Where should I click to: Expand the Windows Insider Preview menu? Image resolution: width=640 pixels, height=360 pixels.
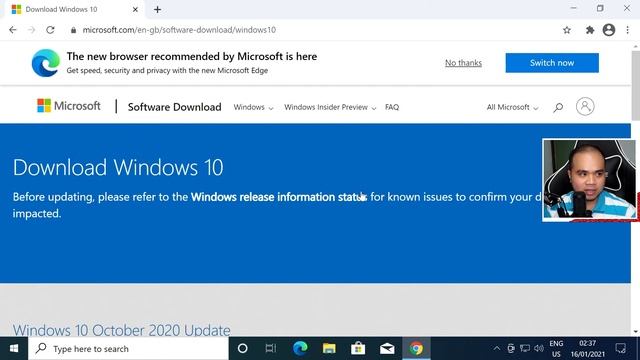tap(330, 107)
